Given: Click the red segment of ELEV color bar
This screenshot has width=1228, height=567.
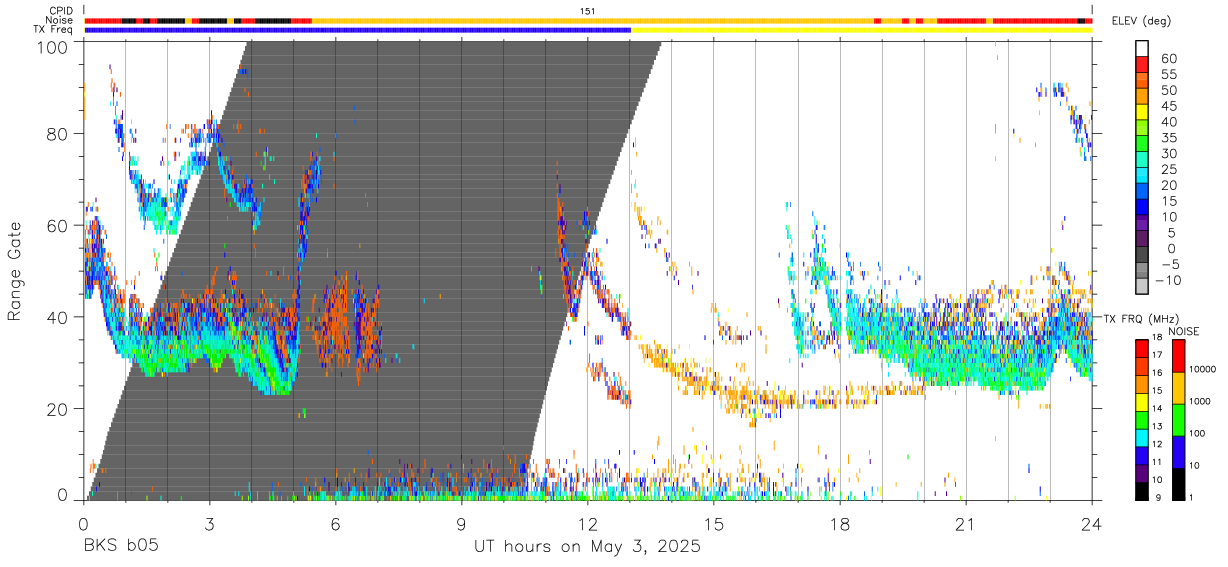Looking at the screenshot, I should (x=1142, y=62).
